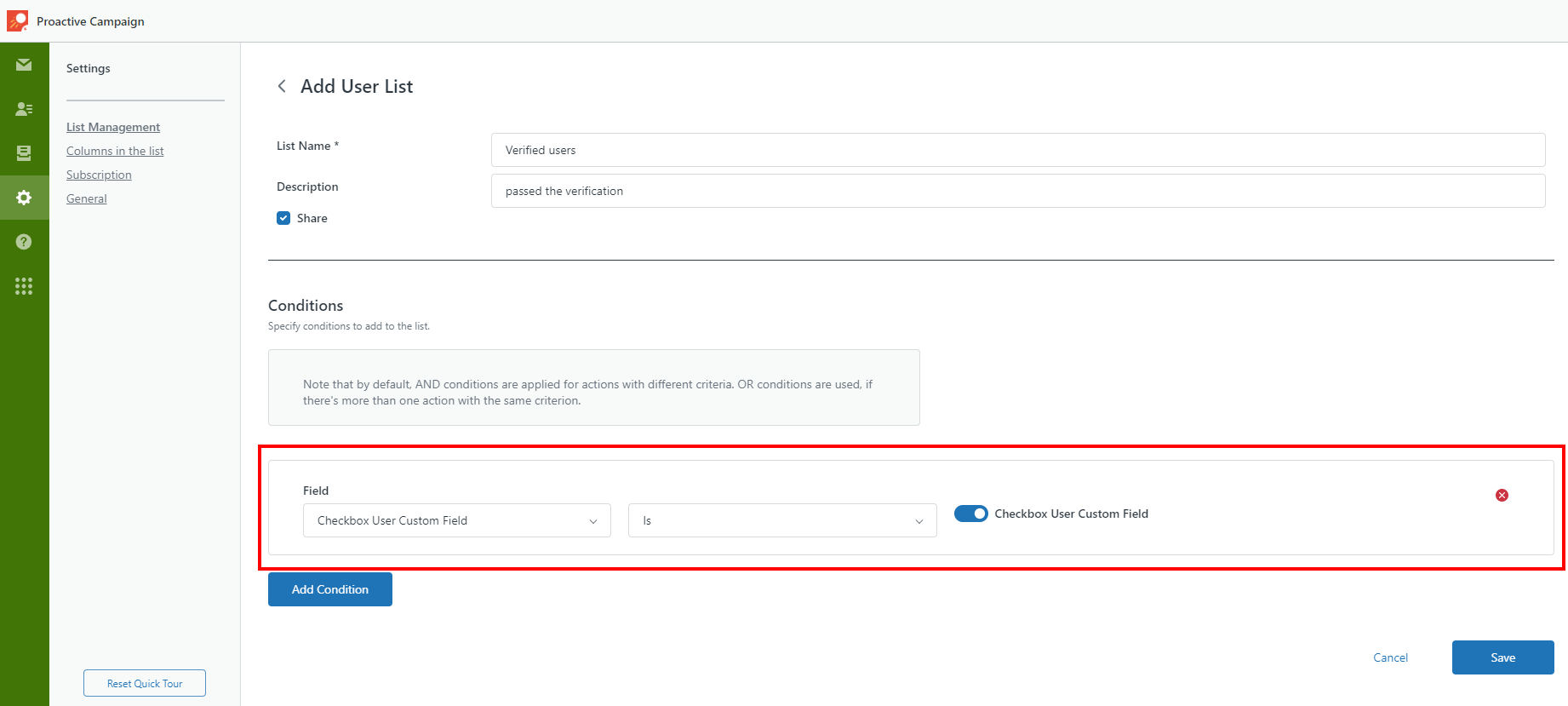
Task: Open the mail campaigns sidebar icon
Action: coord(24,65)
